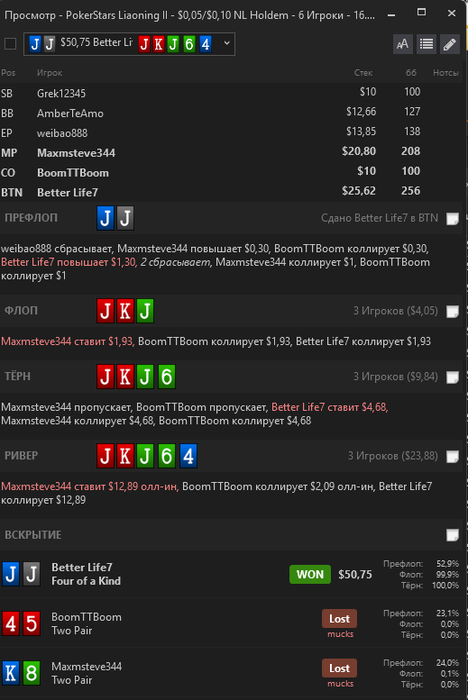Click the 'Нотсы' column header

[x=446, y=73]
